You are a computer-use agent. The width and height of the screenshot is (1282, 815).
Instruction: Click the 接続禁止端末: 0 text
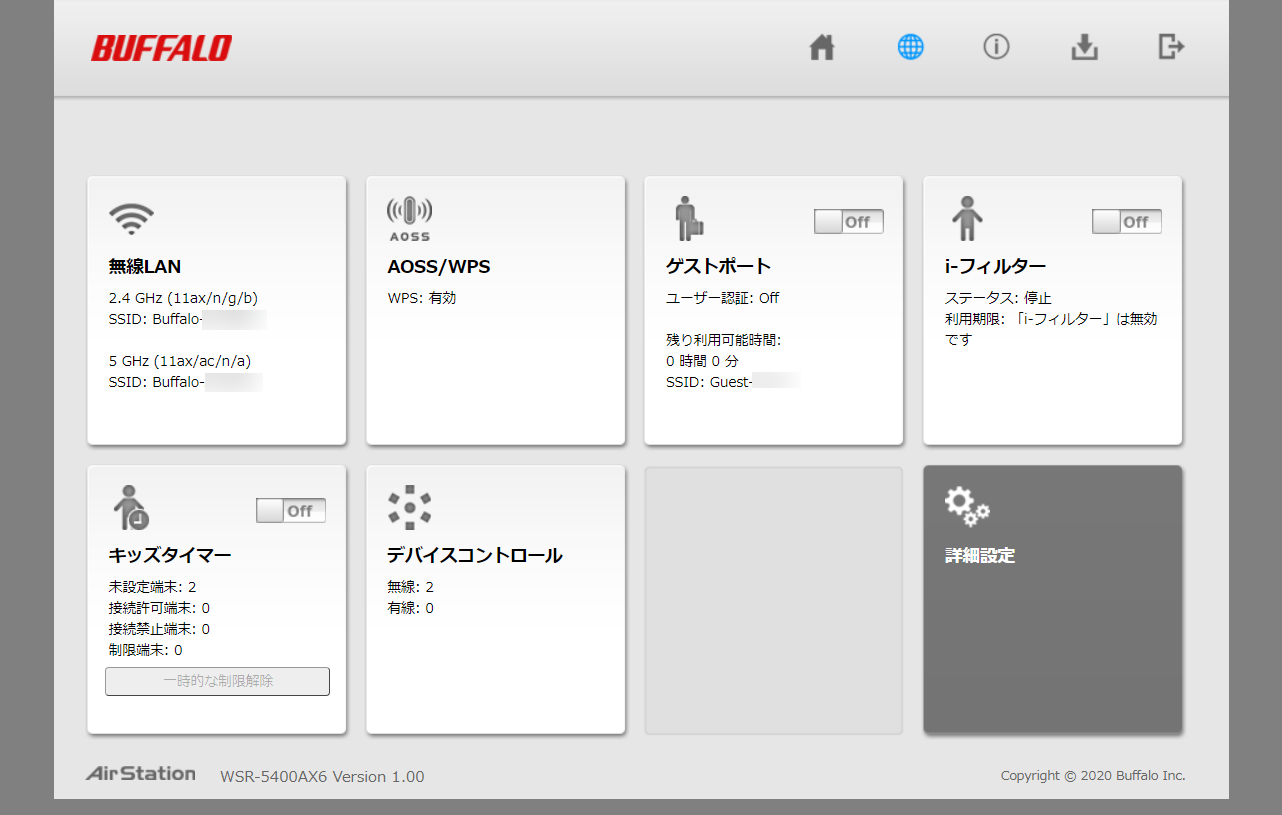click(x=159, y=629)
